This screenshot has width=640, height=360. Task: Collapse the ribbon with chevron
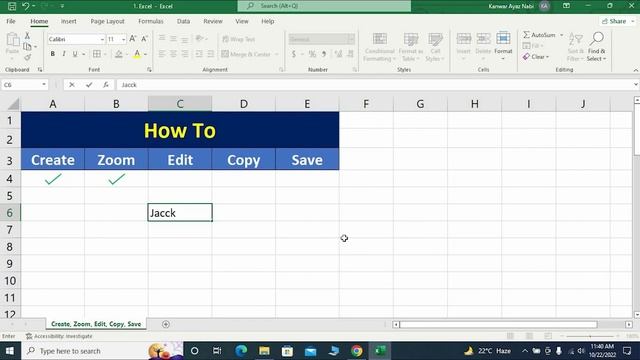[x=635, y=70]
